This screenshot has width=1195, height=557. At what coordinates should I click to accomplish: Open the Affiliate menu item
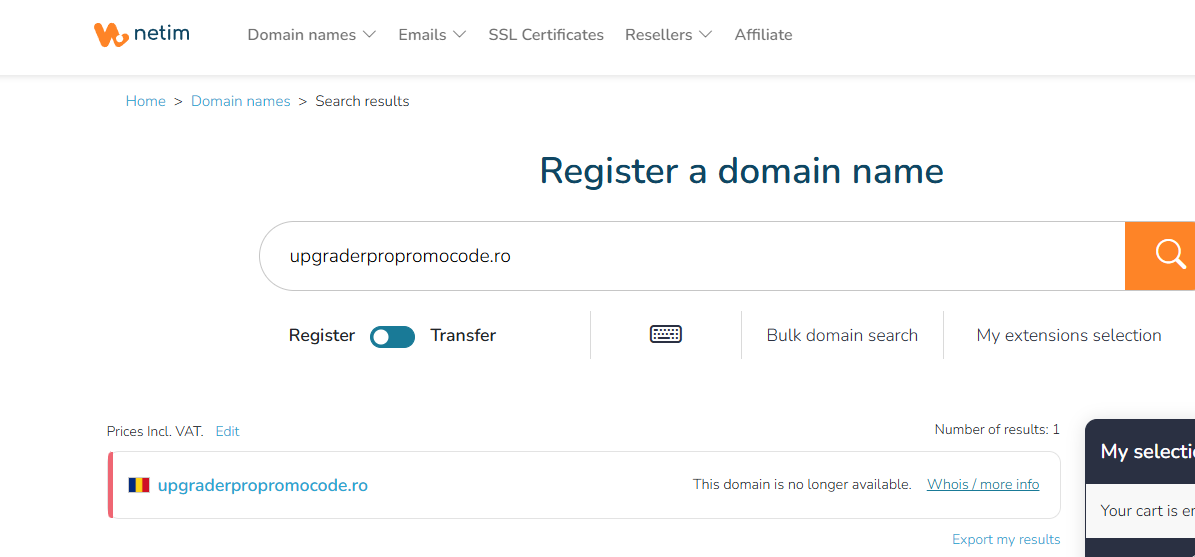pyautogui.click(x=763, y=35)
